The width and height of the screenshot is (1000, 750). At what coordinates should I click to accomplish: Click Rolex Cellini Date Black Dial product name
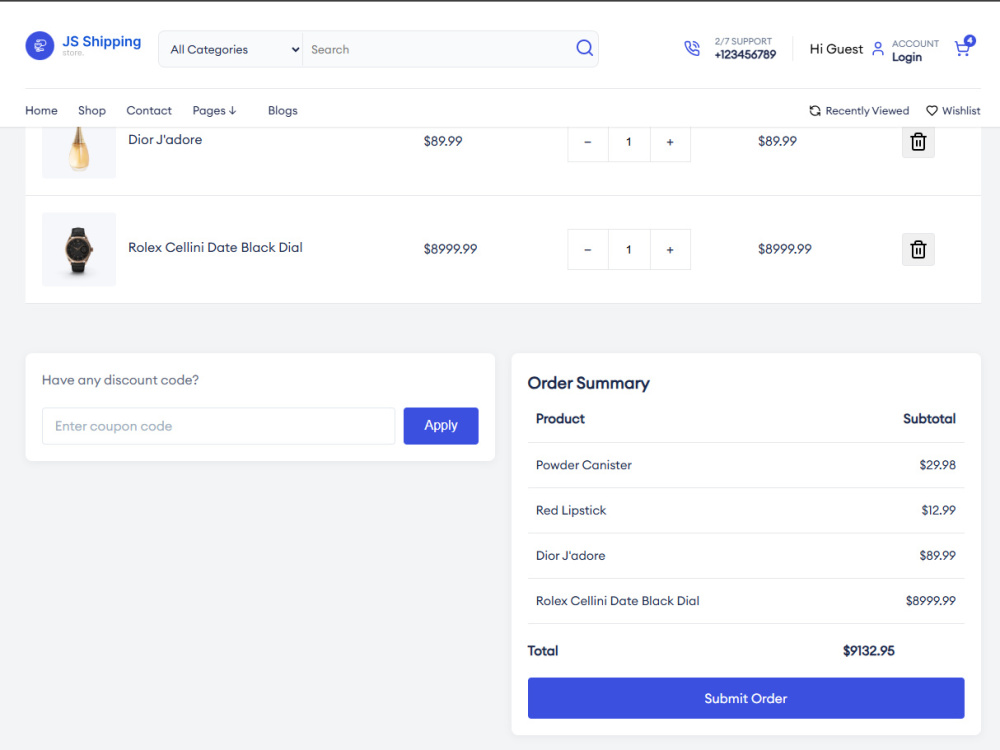[216, 247]
